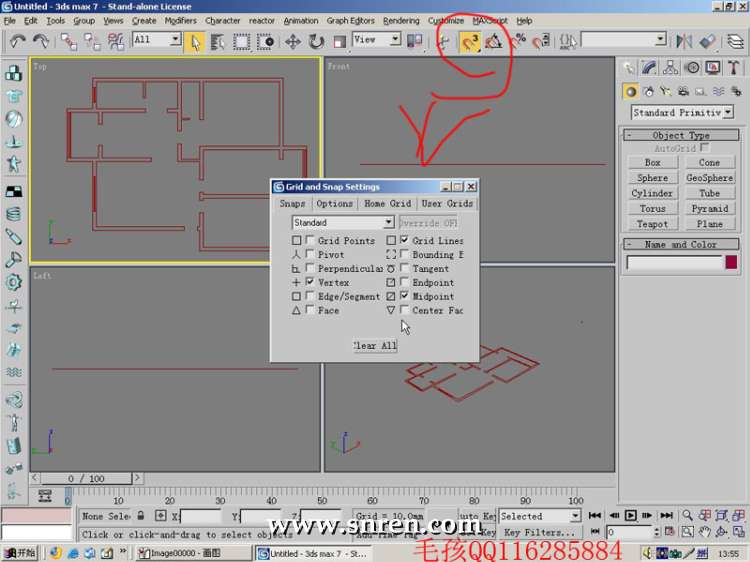Open the Utilities hammer panel tab
This screenshot has height=562, width=750.
point(733,67)
